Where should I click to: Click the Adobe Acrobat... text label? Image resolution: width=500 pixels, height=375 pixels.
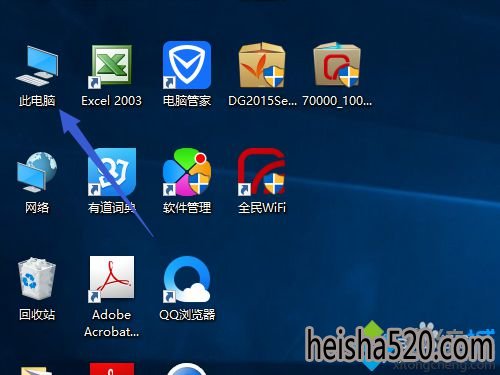111,323
